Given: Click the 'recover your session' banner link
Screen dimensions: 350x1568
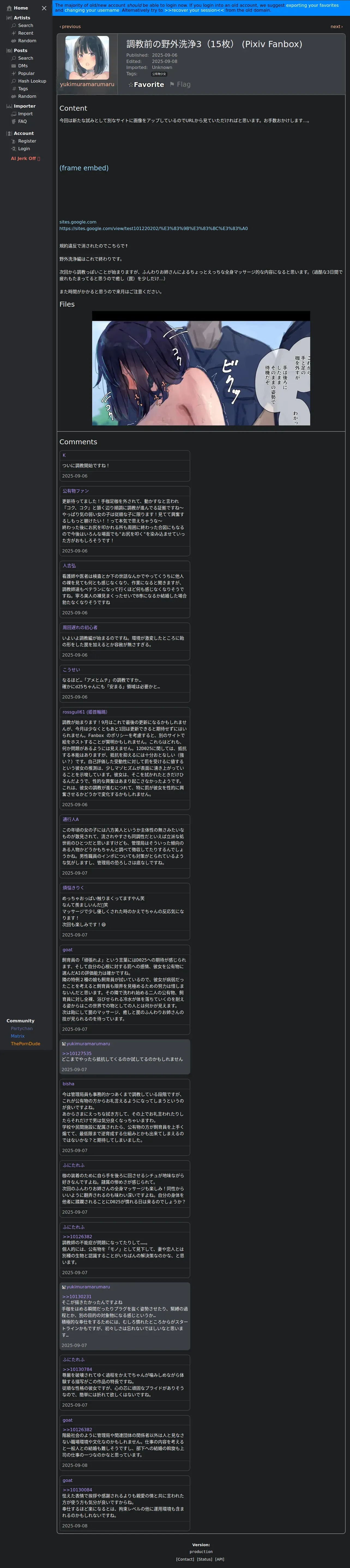Looking at the screenshot, I should [x=194, y=10].
